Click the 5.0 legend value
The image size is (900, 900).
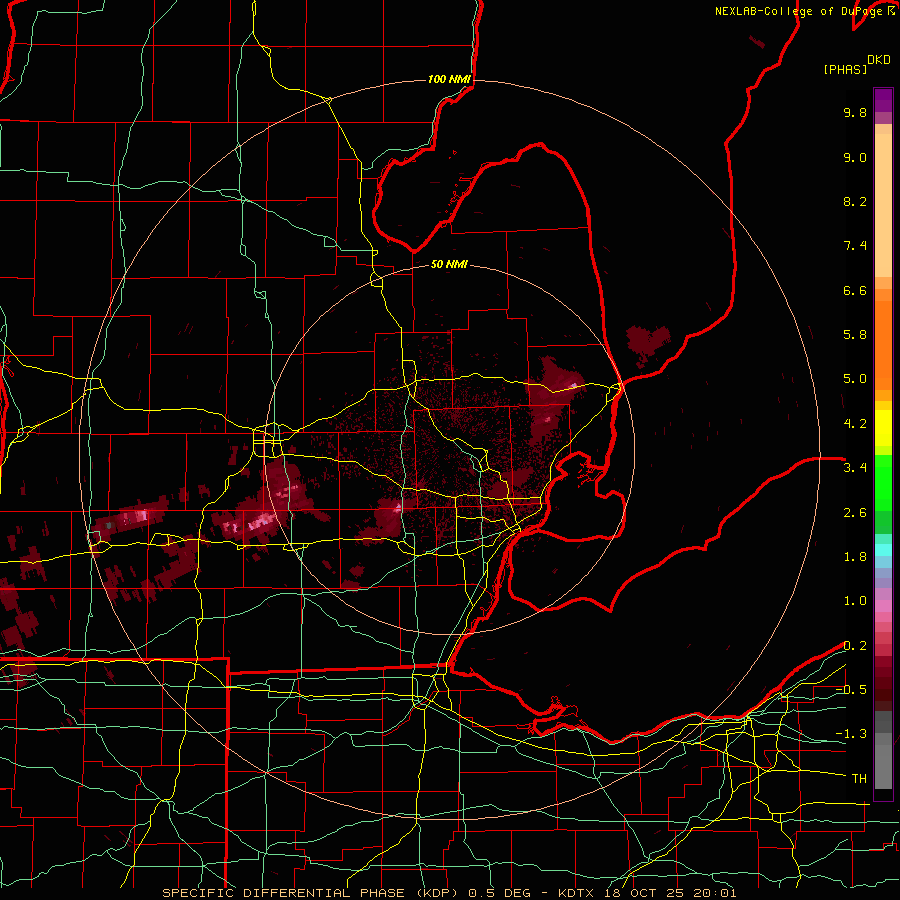(855, 379)
